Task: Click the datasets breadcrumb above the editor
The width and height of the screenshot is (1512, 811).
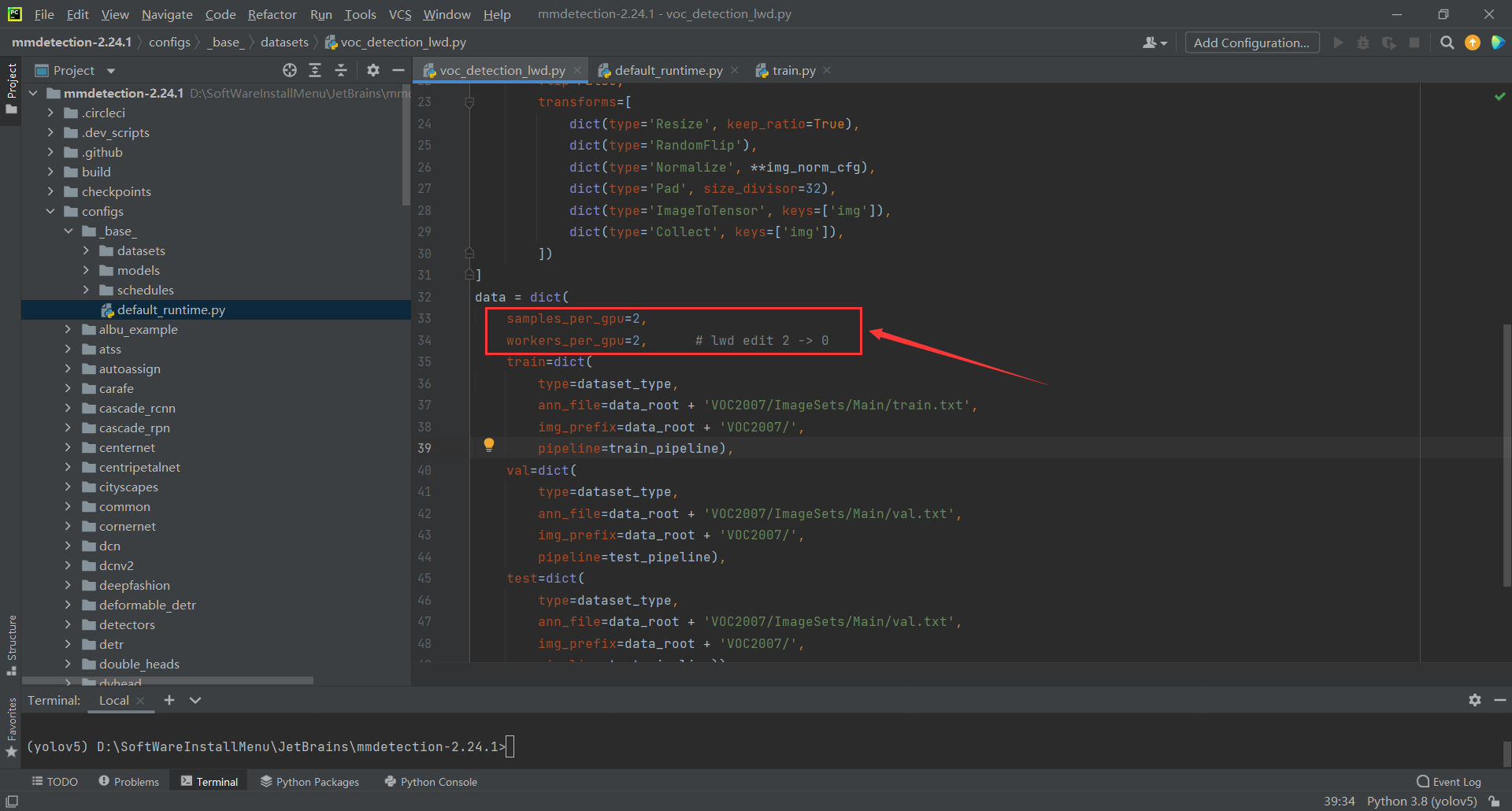Action: (284, 42)
